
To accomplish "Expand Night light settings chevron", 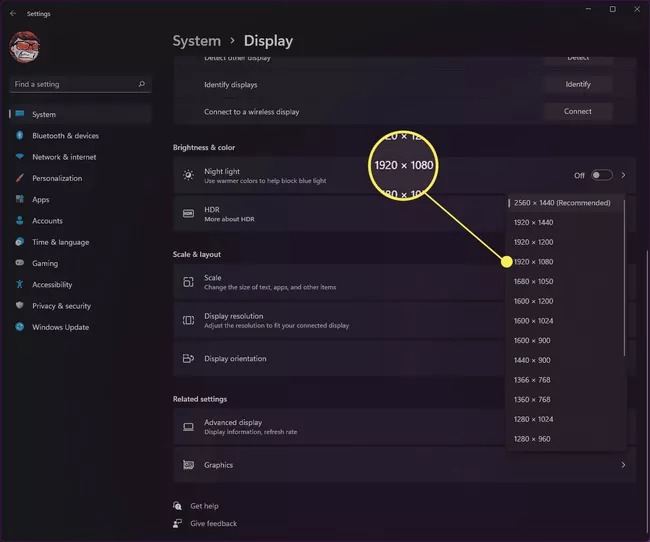I will tap(623, 175).
